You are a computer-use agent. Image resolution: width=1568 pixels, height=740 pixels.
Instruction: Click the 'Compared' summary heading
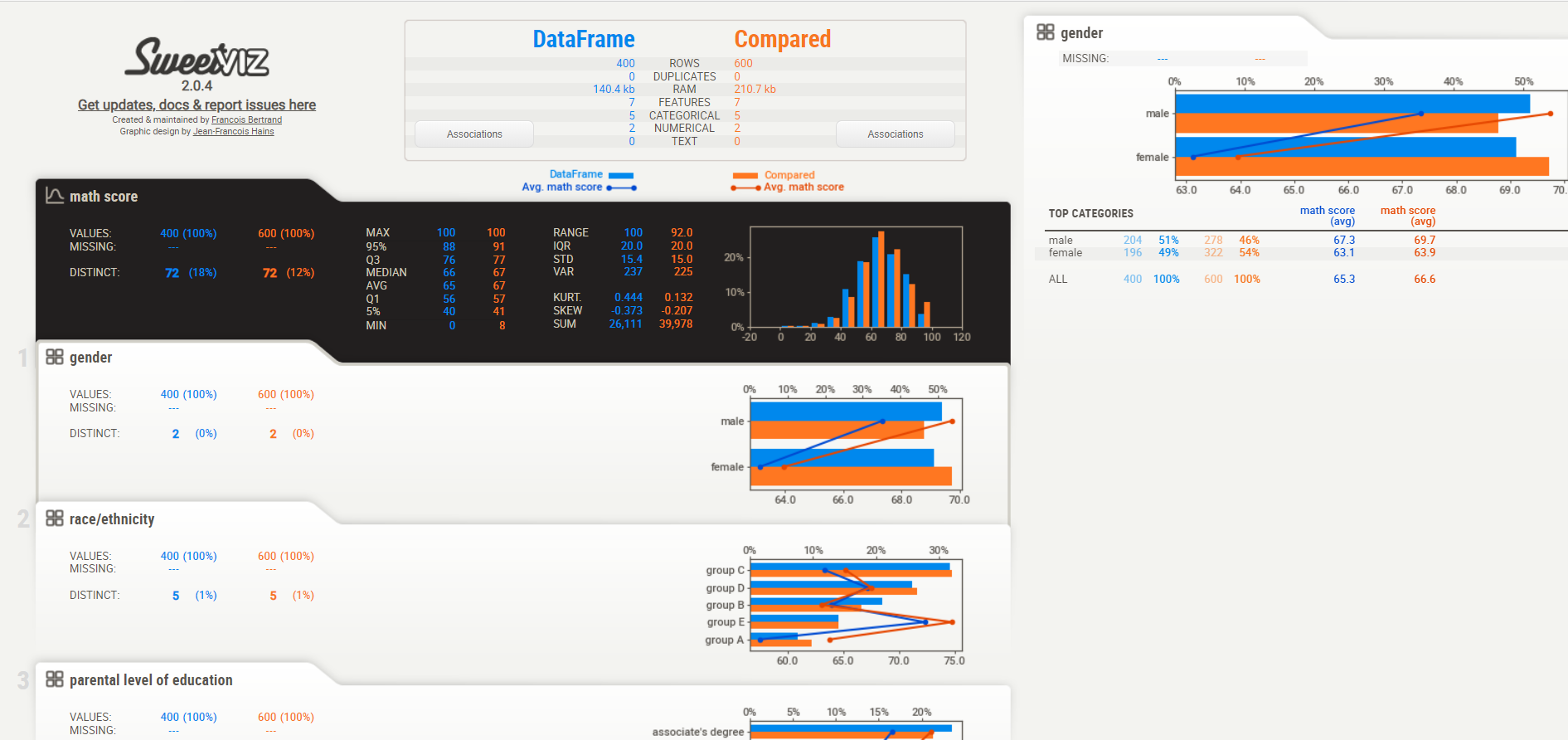pos(782,39)
